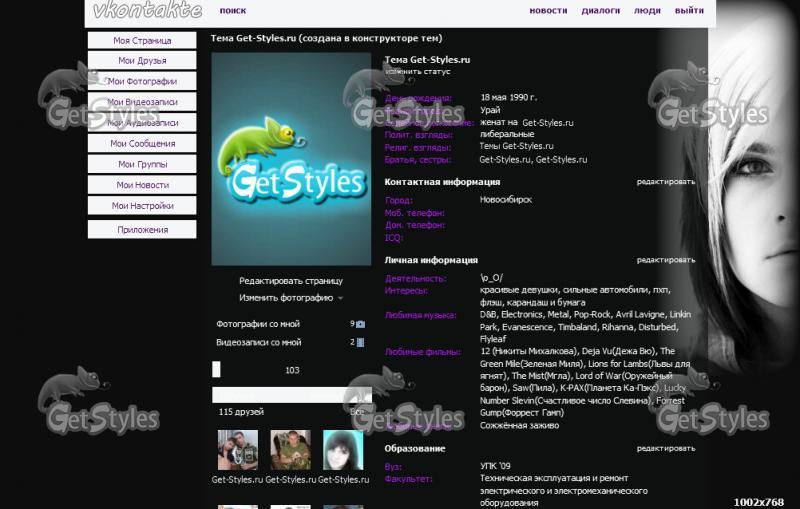Click изменить статус link
Image resolution: width=800 pixels, height=509 pixels.
tap(418, 72)
